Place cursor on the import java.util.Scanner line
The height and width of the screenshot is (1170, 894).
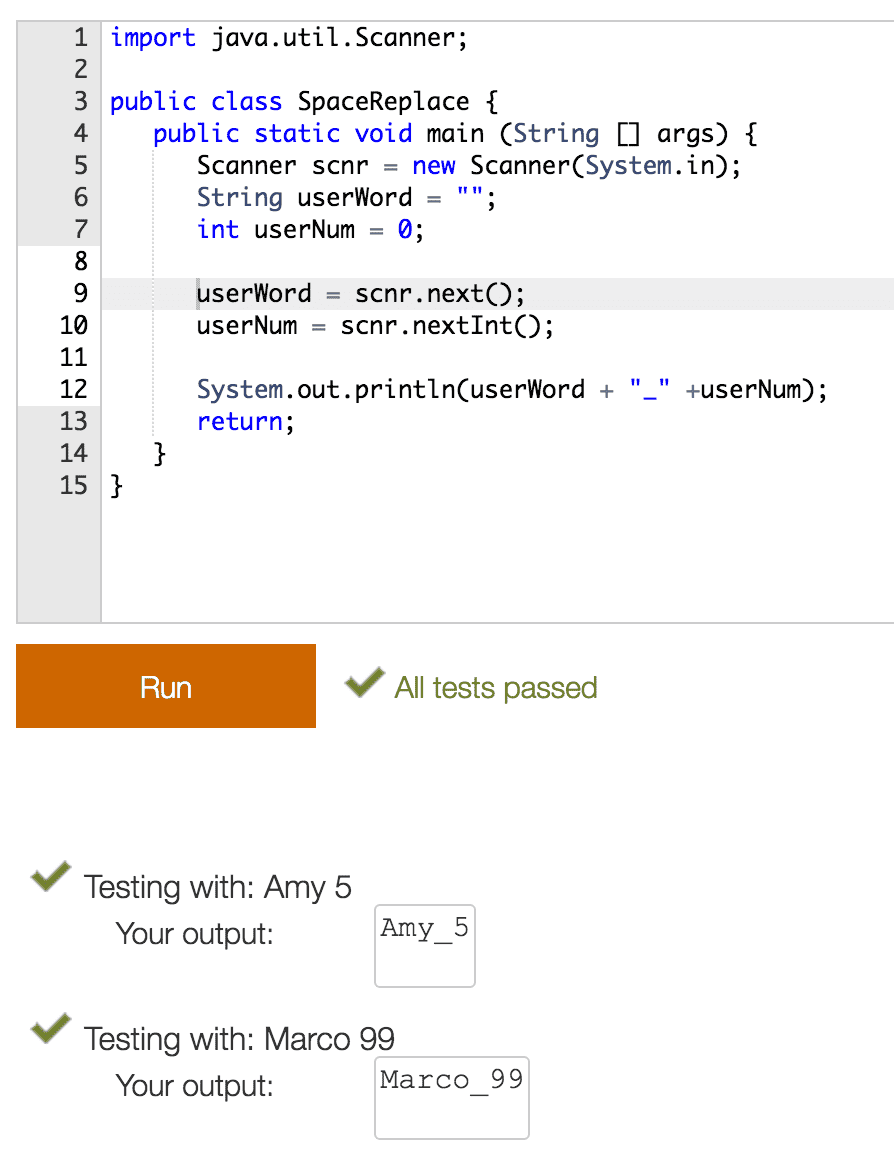click(288, 38)
